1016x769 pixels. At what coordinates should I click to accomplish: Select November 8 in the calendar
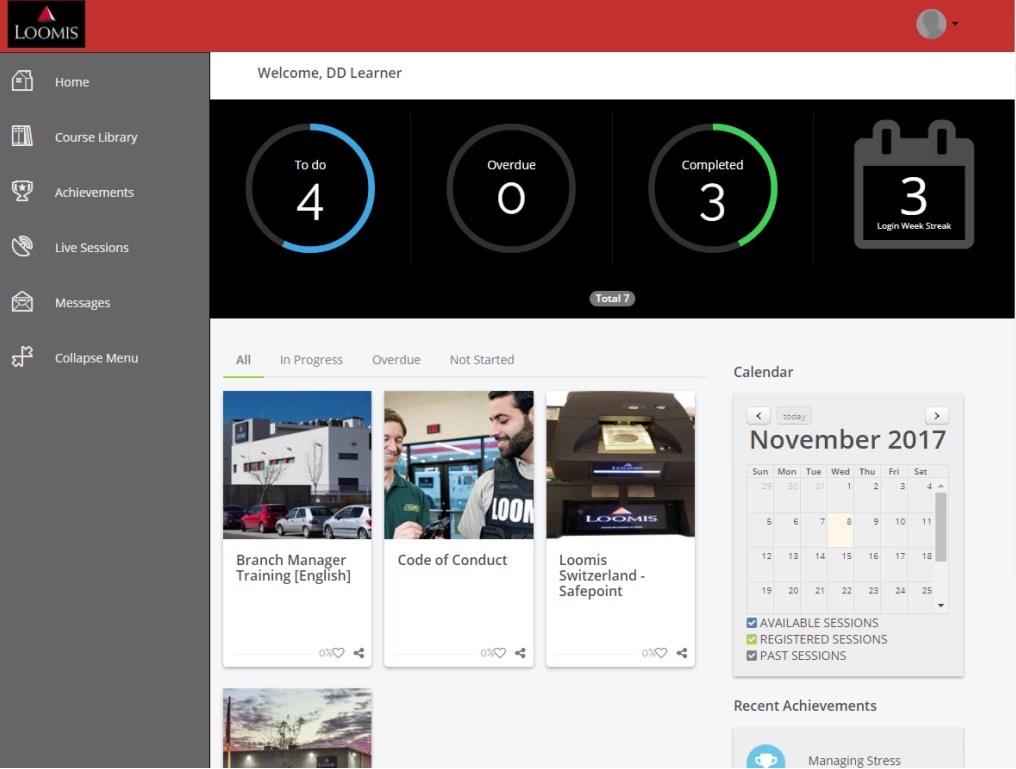click(x=840, y=530)
